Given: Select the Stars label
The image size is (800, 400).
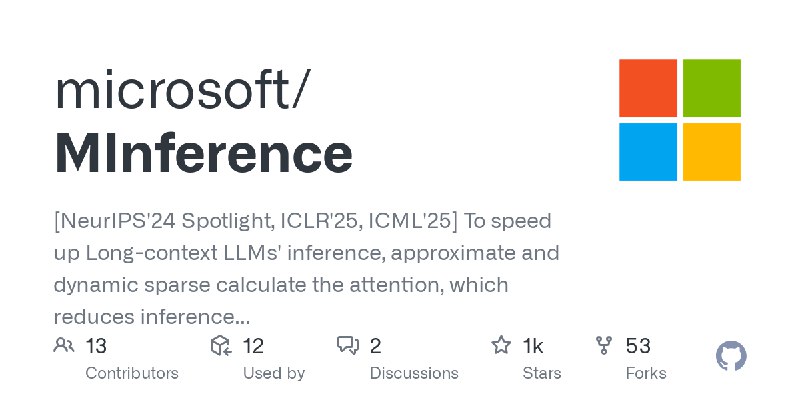Looking at the screenshot, I should [542, 373].
